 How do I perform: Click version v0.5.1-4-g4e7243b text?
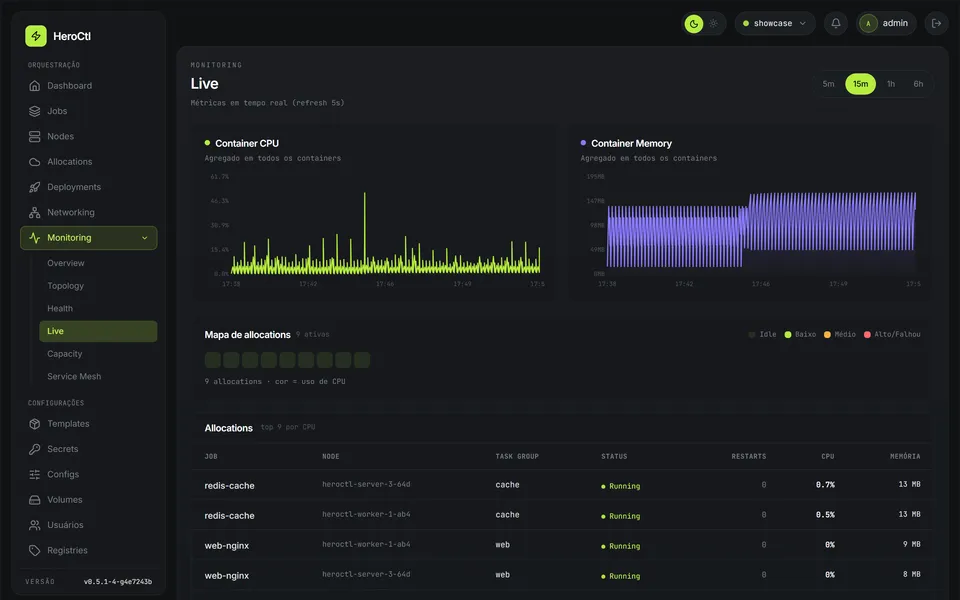[118, 582]
